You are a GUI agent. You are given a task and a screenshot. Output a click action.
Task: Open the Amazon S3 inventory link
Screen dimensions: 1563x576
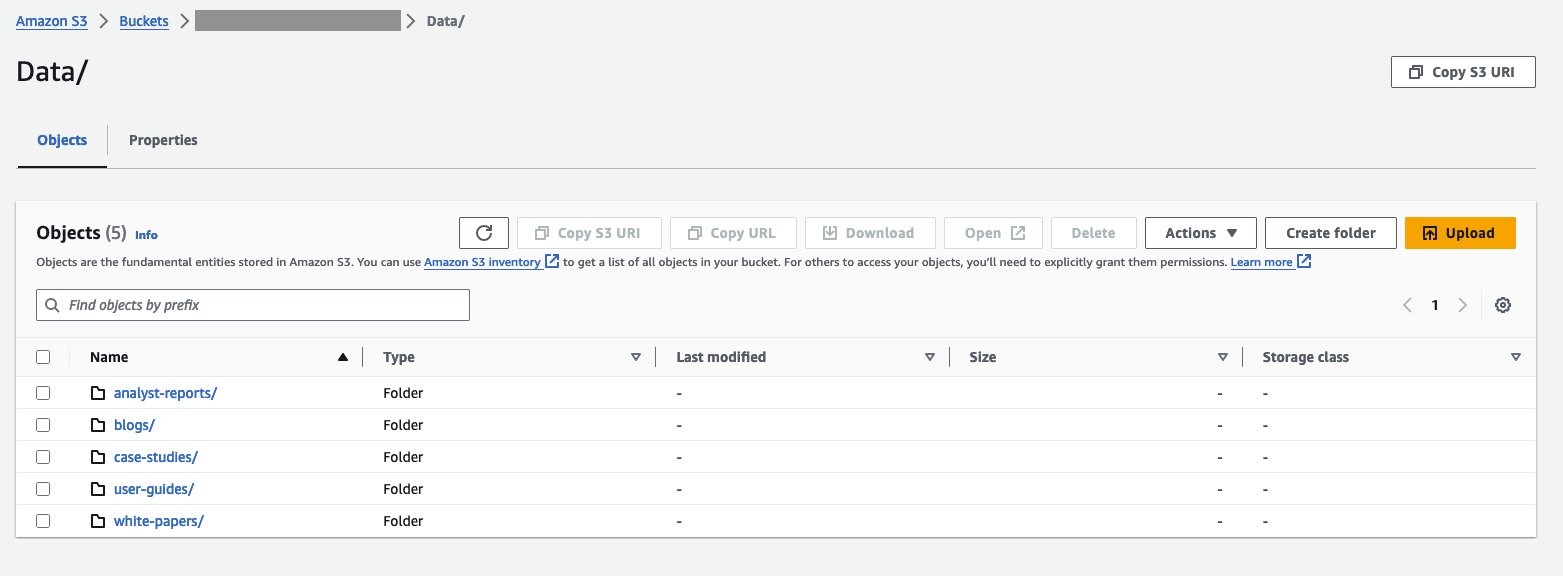tap(491, 262)
